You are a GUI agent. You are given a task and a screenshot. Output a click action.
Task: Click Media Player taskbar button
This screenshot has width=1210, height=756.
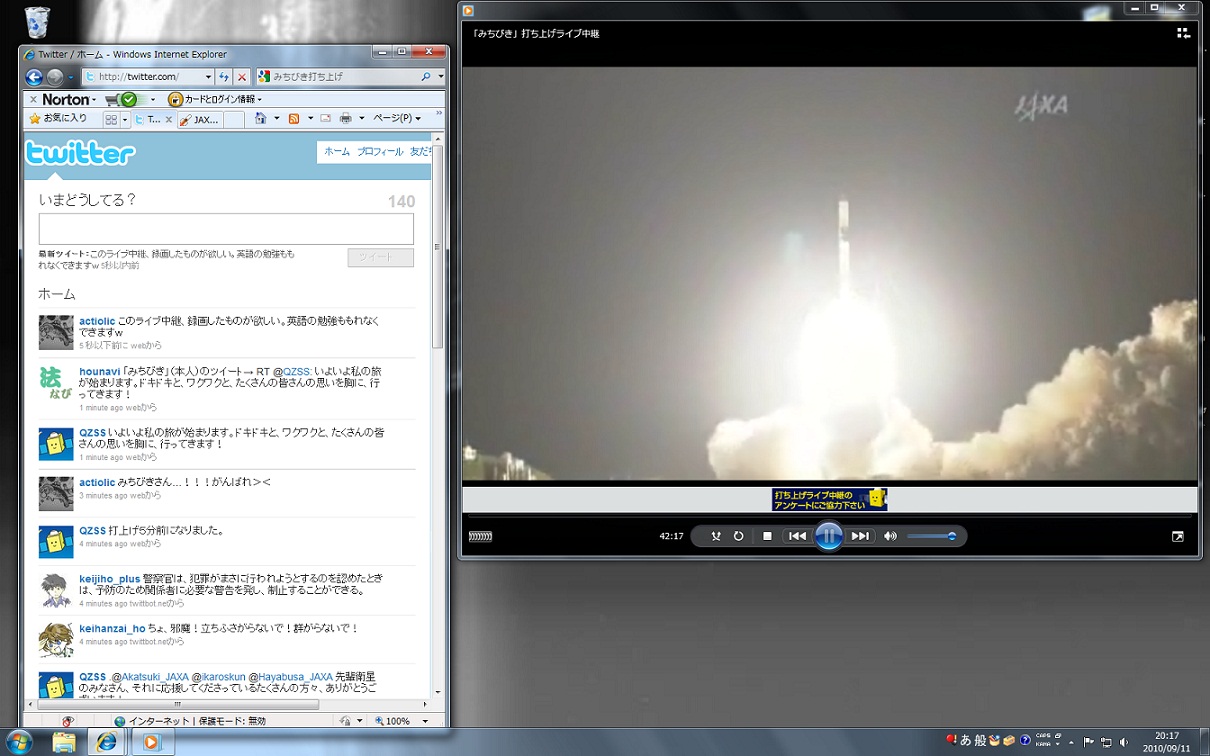[x=151, y=742]
